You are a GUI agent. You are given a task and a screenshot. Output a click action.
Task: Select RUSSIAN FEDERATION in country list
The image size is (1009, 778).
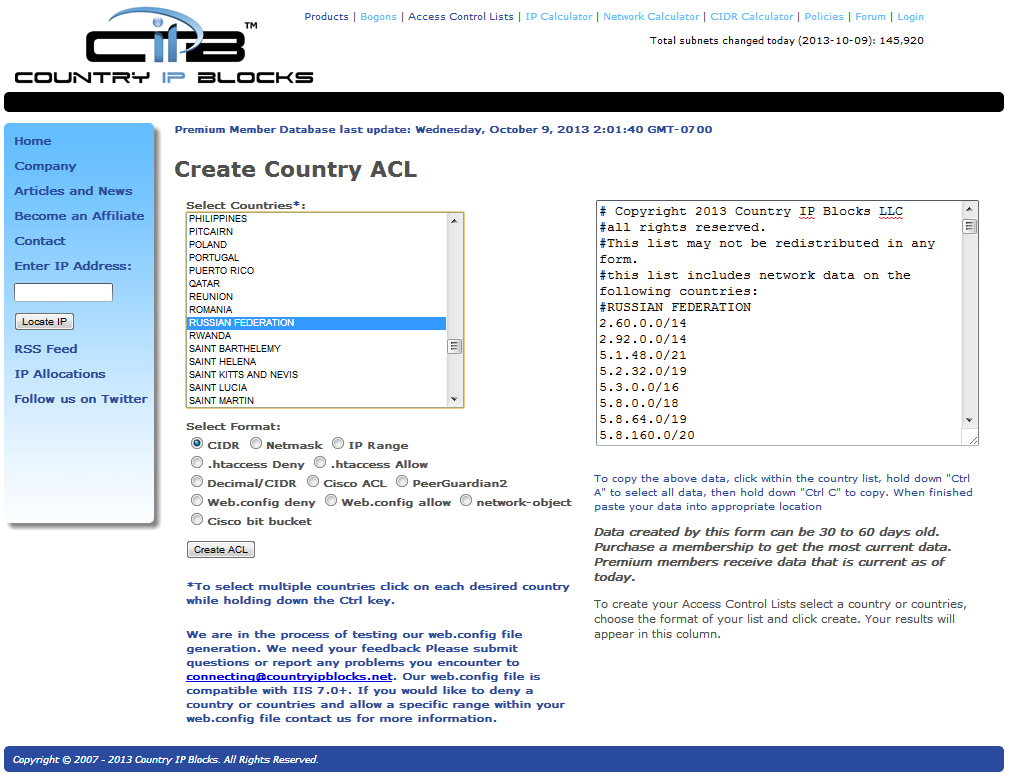click(317, 322)
